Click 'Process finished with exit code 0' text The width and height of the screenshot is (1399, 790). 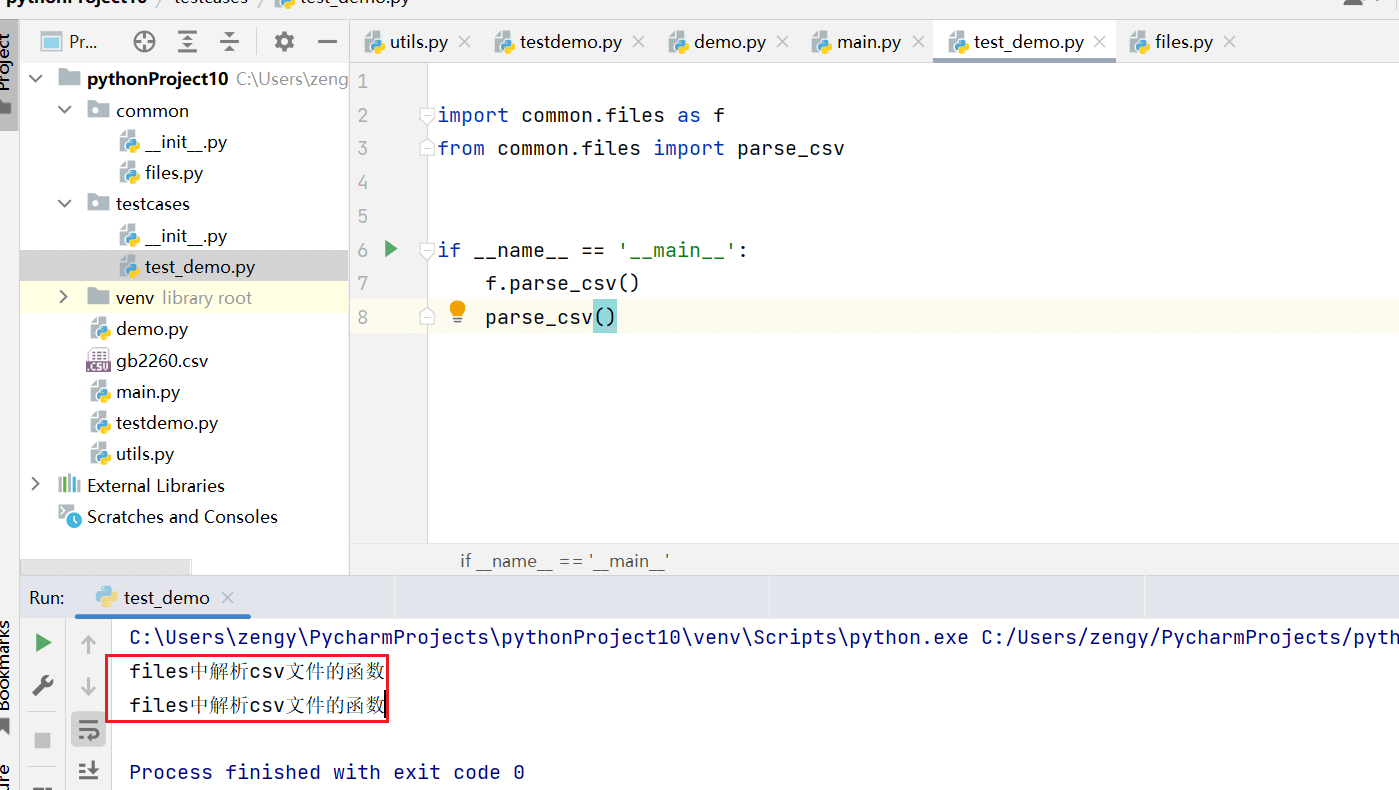click(327, 772)
